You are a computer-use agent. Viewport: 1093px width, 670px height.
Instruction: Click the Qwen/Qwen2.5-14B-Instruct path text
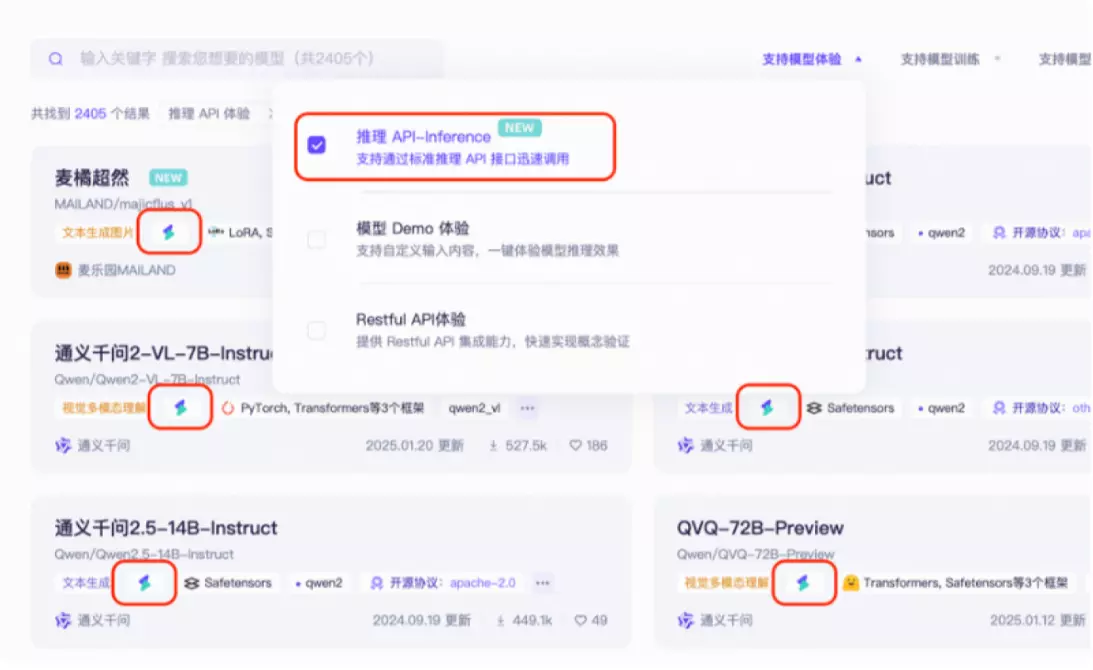pos(144,554)
